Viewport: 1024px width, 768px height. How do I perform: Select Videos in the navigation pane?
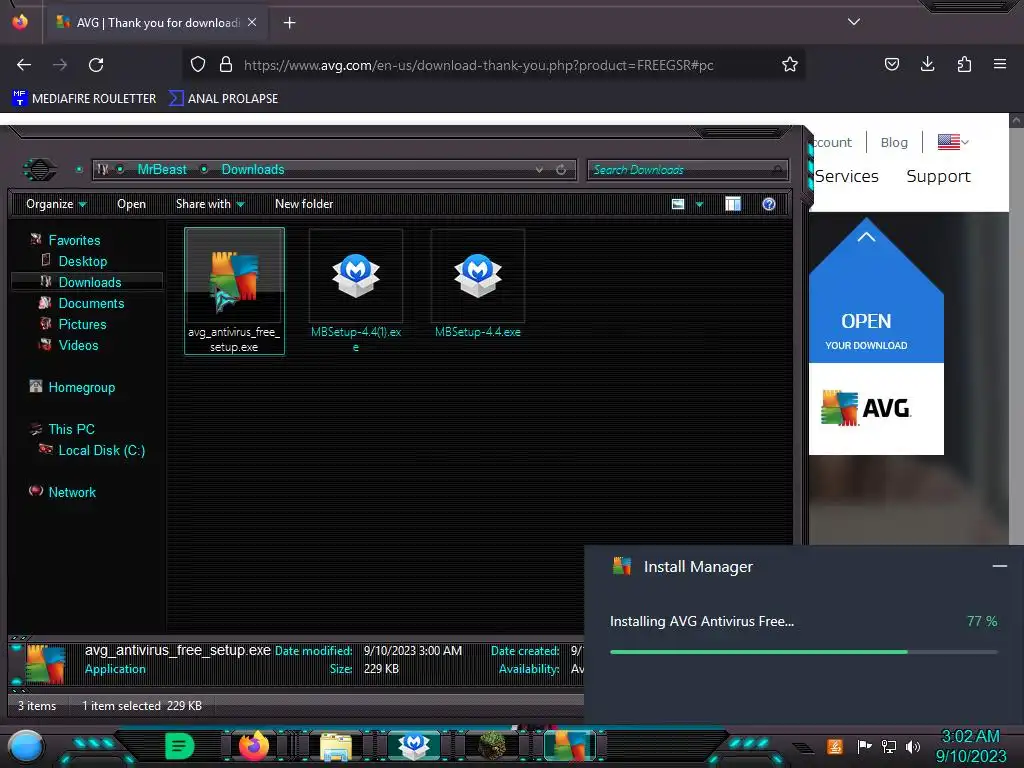(78, 345)
